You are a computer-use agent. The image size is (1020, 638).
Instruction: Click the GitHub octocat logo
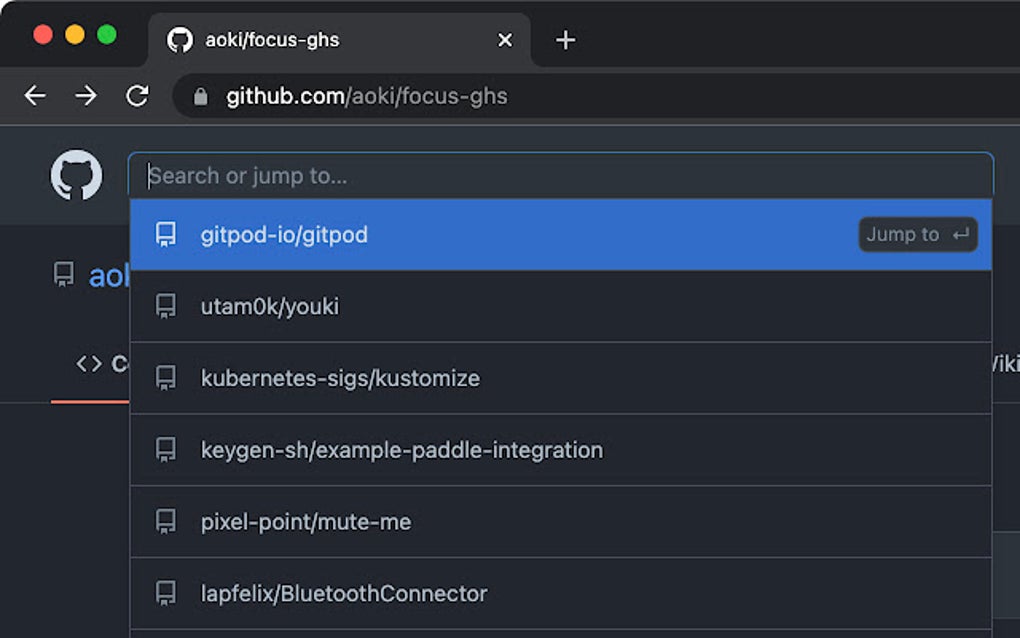(x=75, y=176)
